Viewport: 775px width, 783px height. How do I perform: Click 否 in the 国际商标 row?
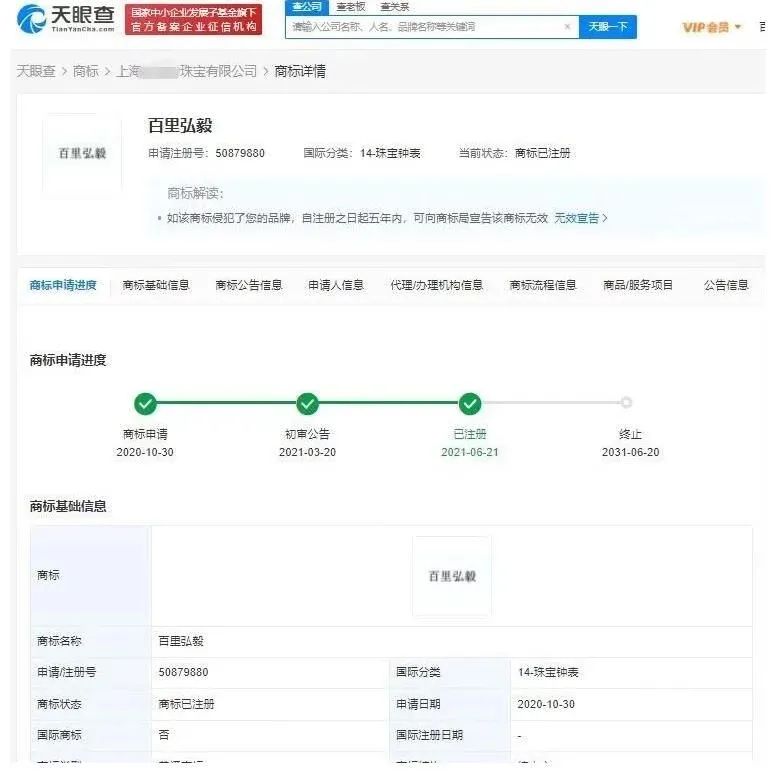164,735
